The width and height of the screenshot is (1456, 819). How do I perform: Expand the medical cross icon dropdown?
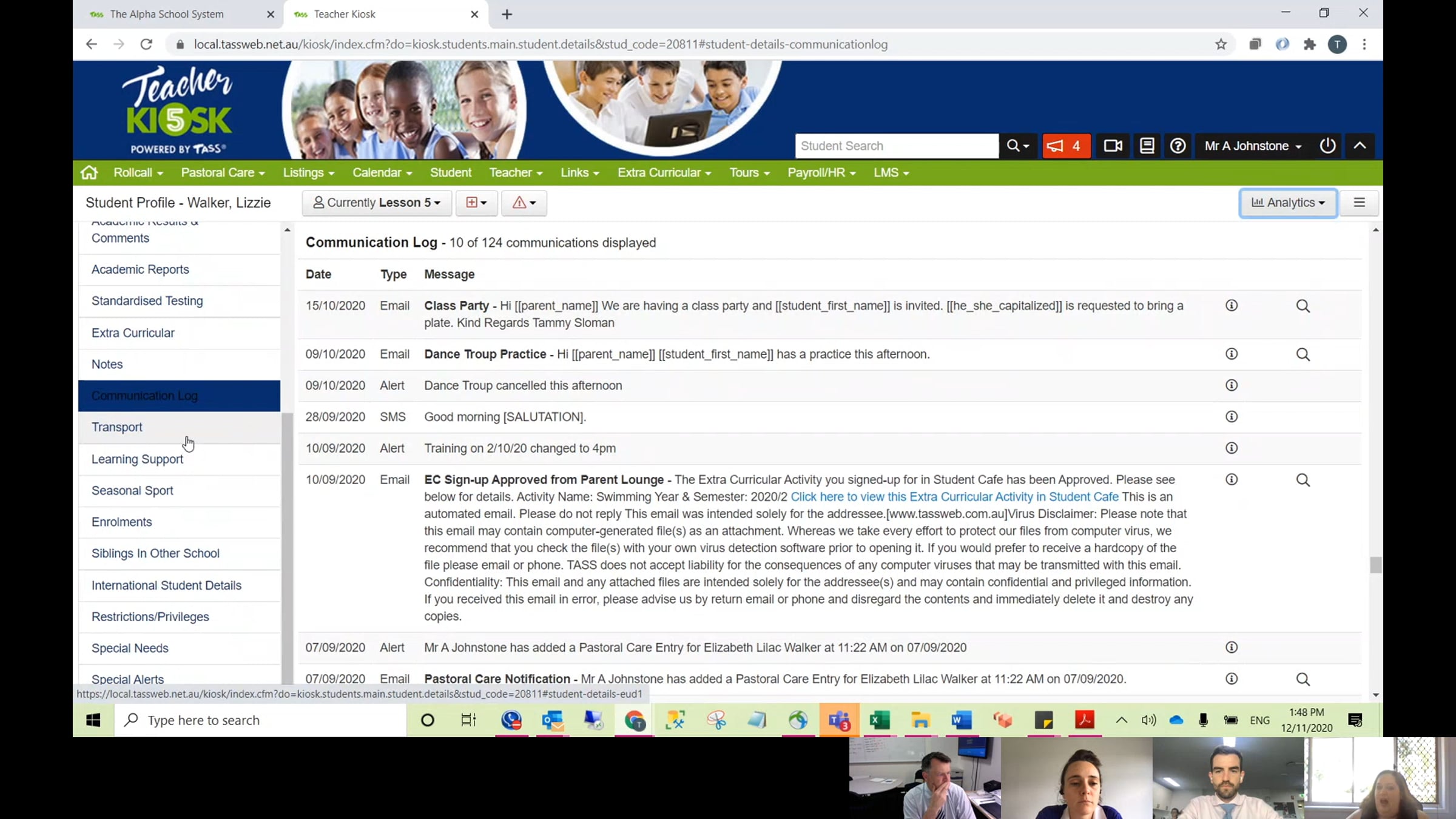click(x=476, y=203)
